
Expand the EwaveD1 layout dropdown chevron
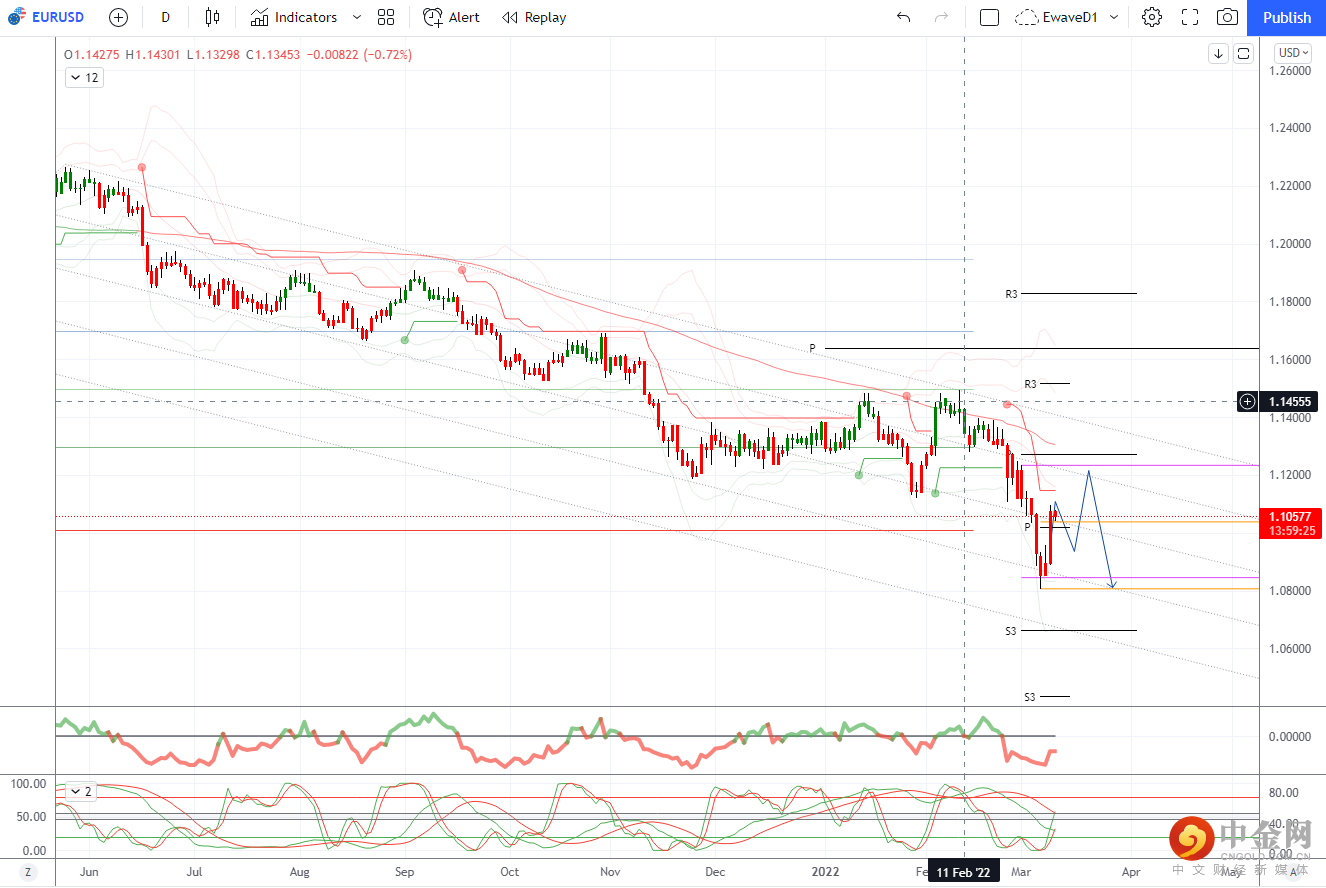1114,17
